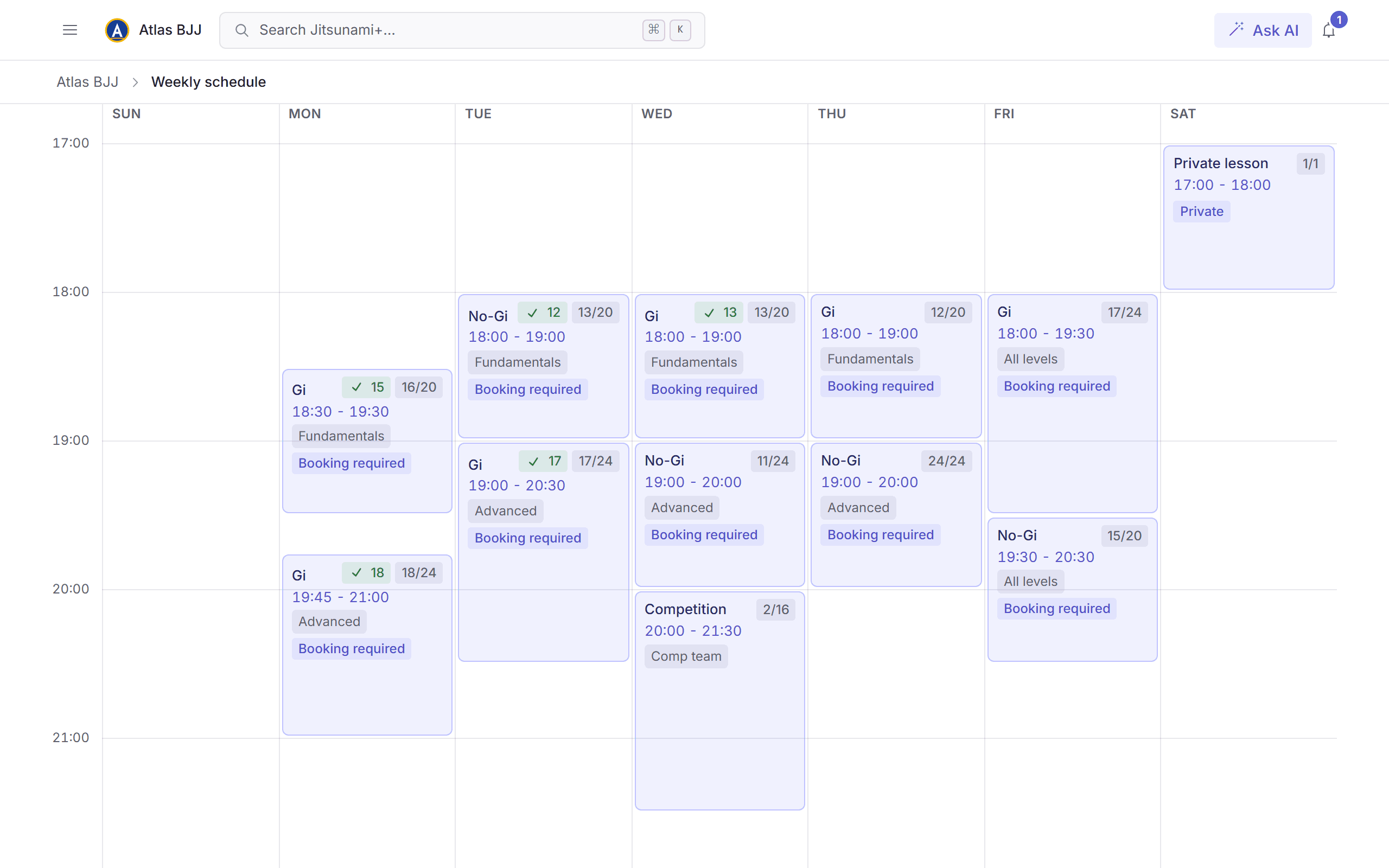Click 12/20 capacity on Thursday Gi
The height and width of the screenshot is (868, 1389).
point(948,312)
